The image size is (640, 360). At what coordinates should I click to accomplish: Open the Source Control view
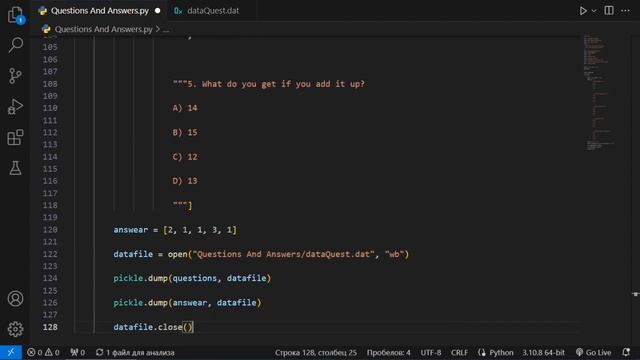(16, 76)
